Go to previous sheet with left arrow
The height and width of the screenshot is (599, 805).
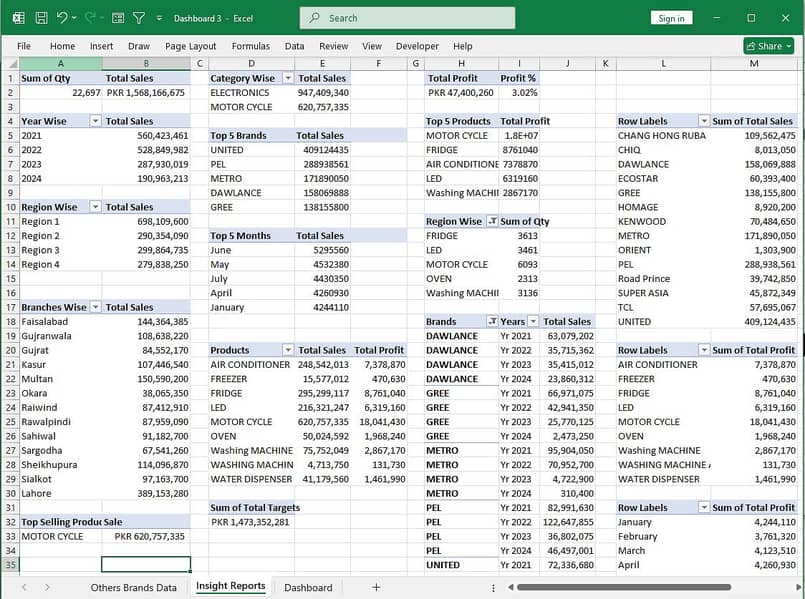point(24,587)
